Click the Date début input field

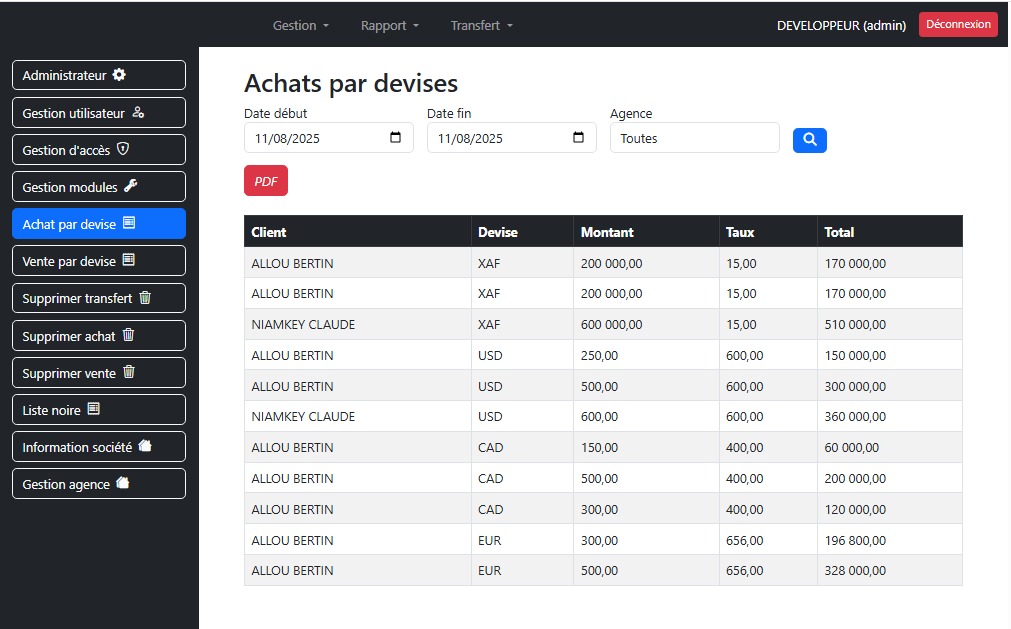315,138
